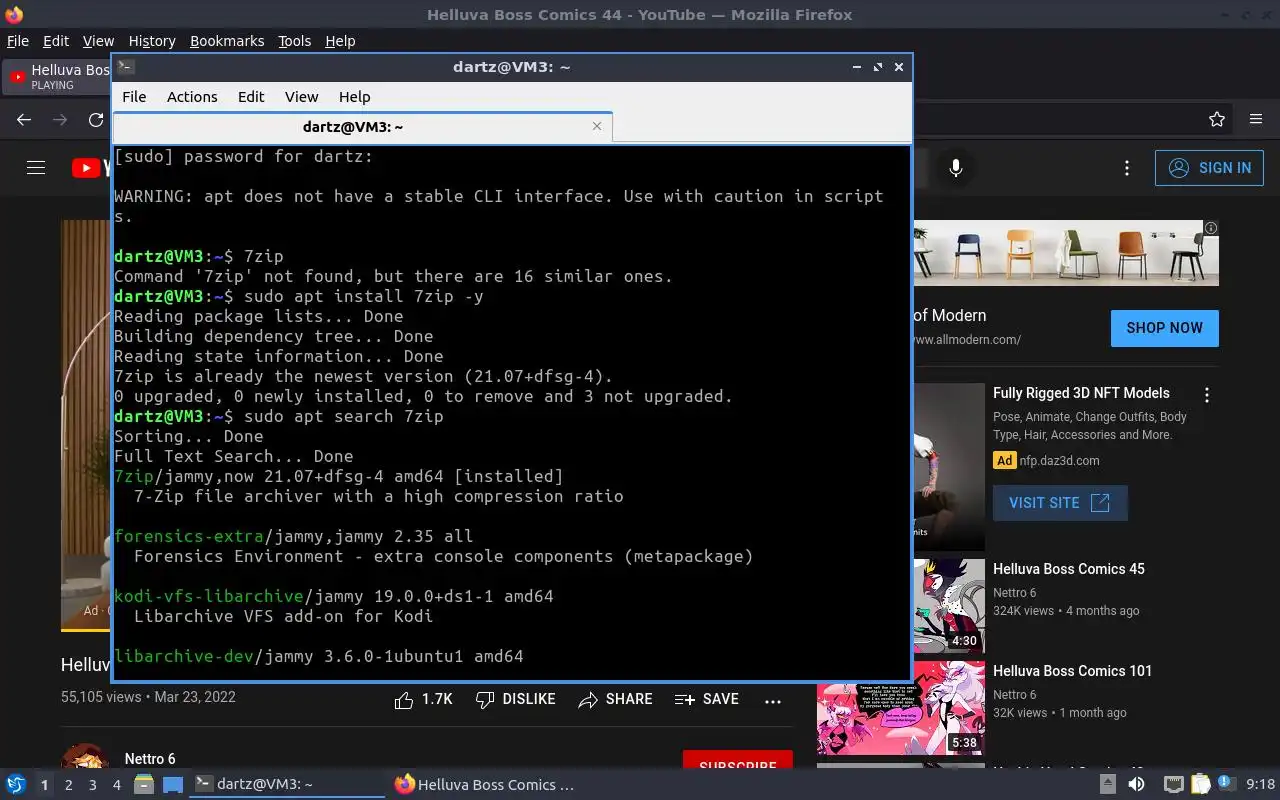Click Helluva Boss Comics 101 thumbnail
The width and height of the screenshot is (1280, 800).
pyautogui.click(x=901, y=707)
